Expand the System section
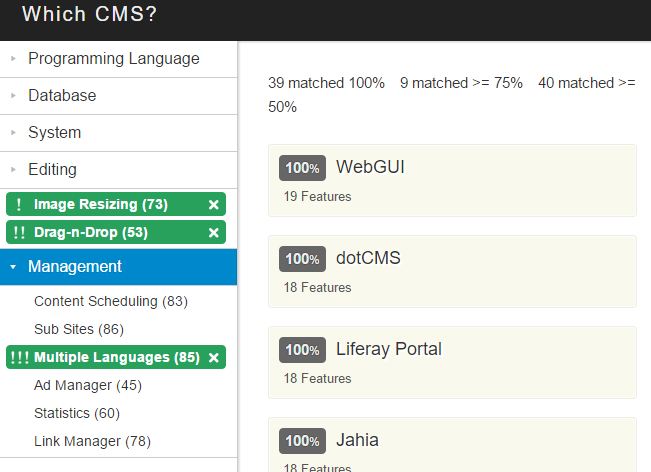Image resolution: width=651 pixels, height=472 pixels. click(x=54, y=133)
